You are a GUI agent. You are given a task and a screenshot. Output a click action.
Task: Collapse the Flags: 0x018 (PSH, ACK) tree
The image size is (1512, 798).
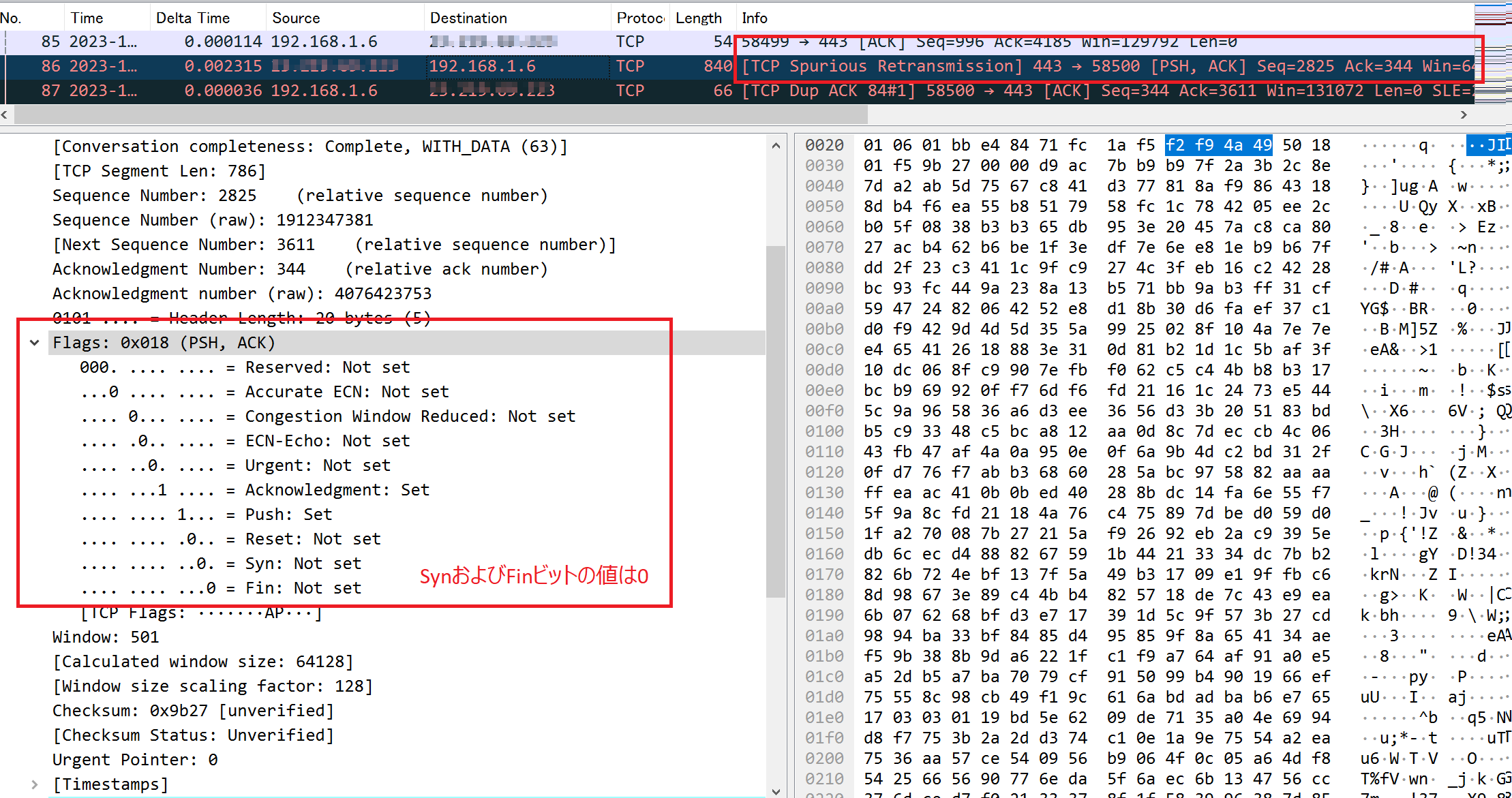tap(34, 343)
